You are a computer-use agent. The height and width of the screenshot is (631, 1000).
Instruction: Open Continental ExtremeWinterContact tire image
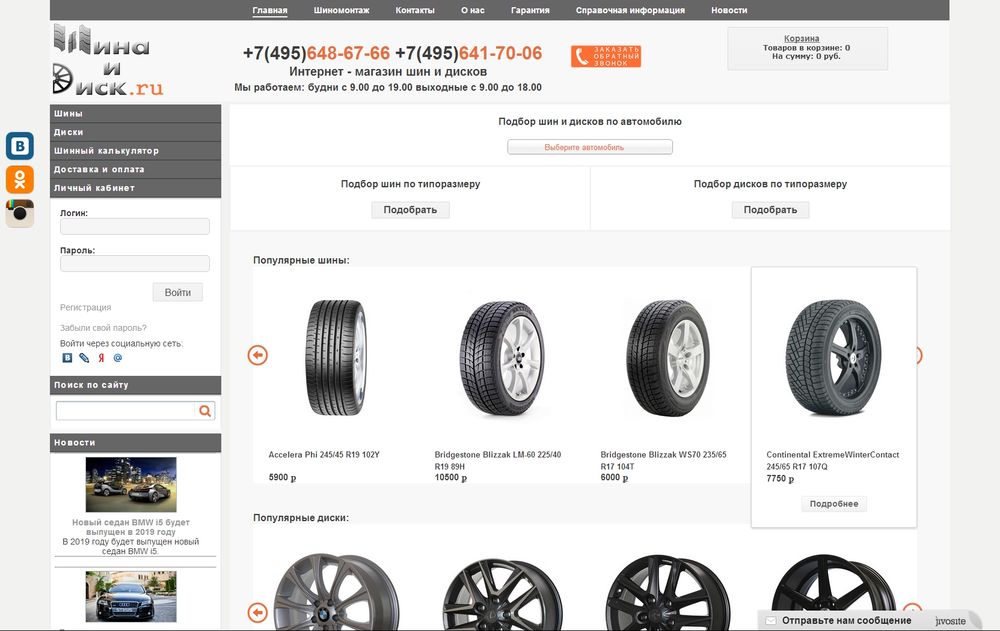tap(834, 357)
